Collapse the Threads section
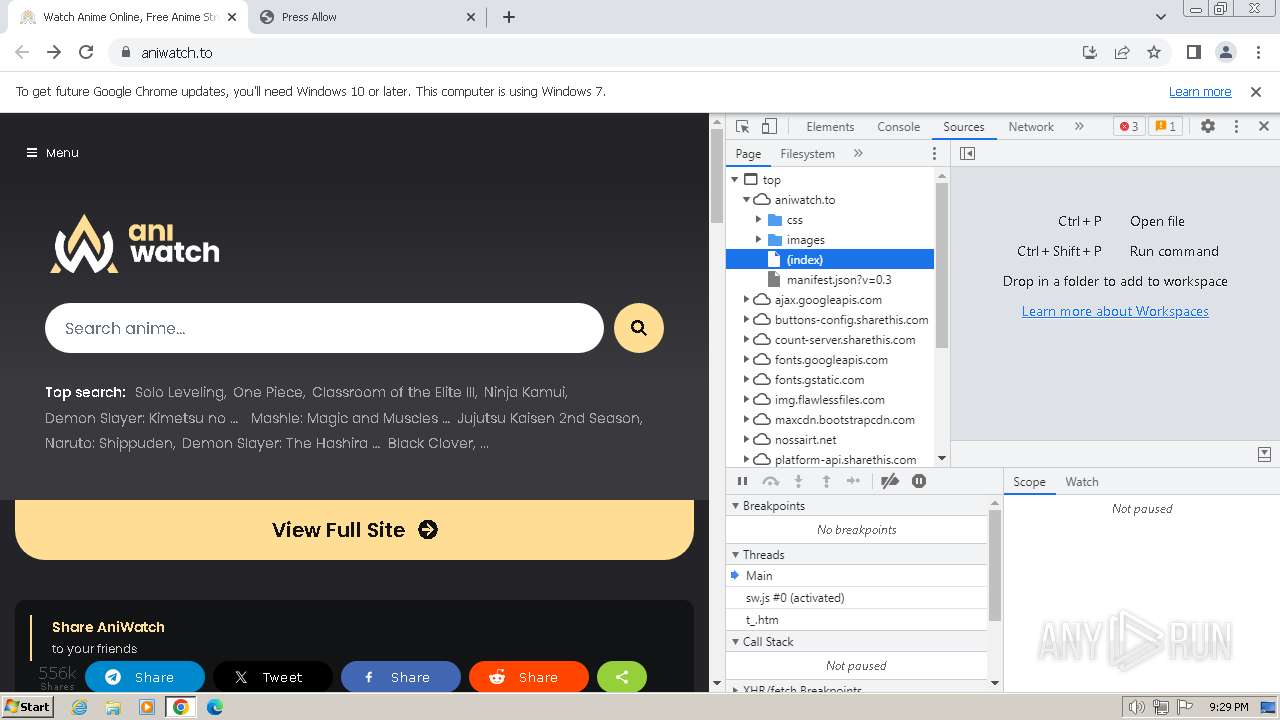 click(736, 555)
